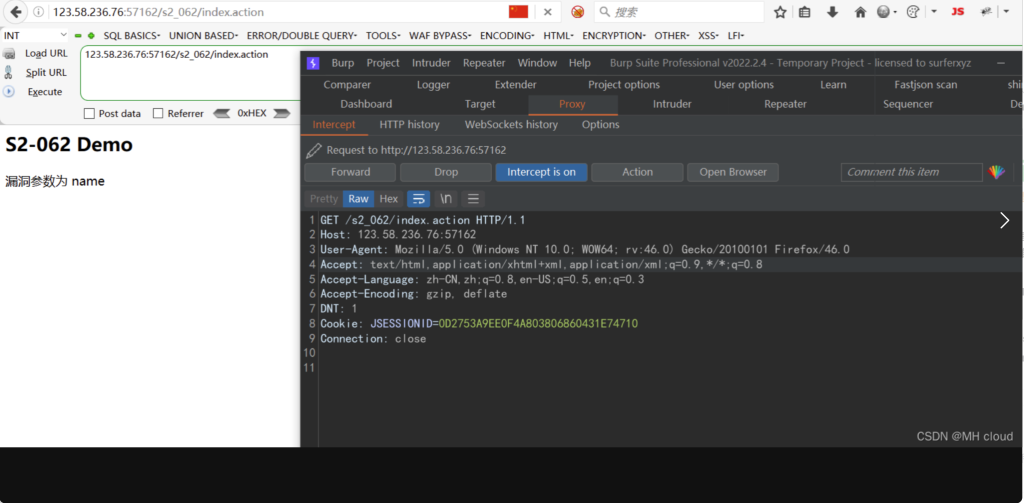The image size is (1024, 503).
Task: Open the Window menu in Burp
Action: pos(537,63)
